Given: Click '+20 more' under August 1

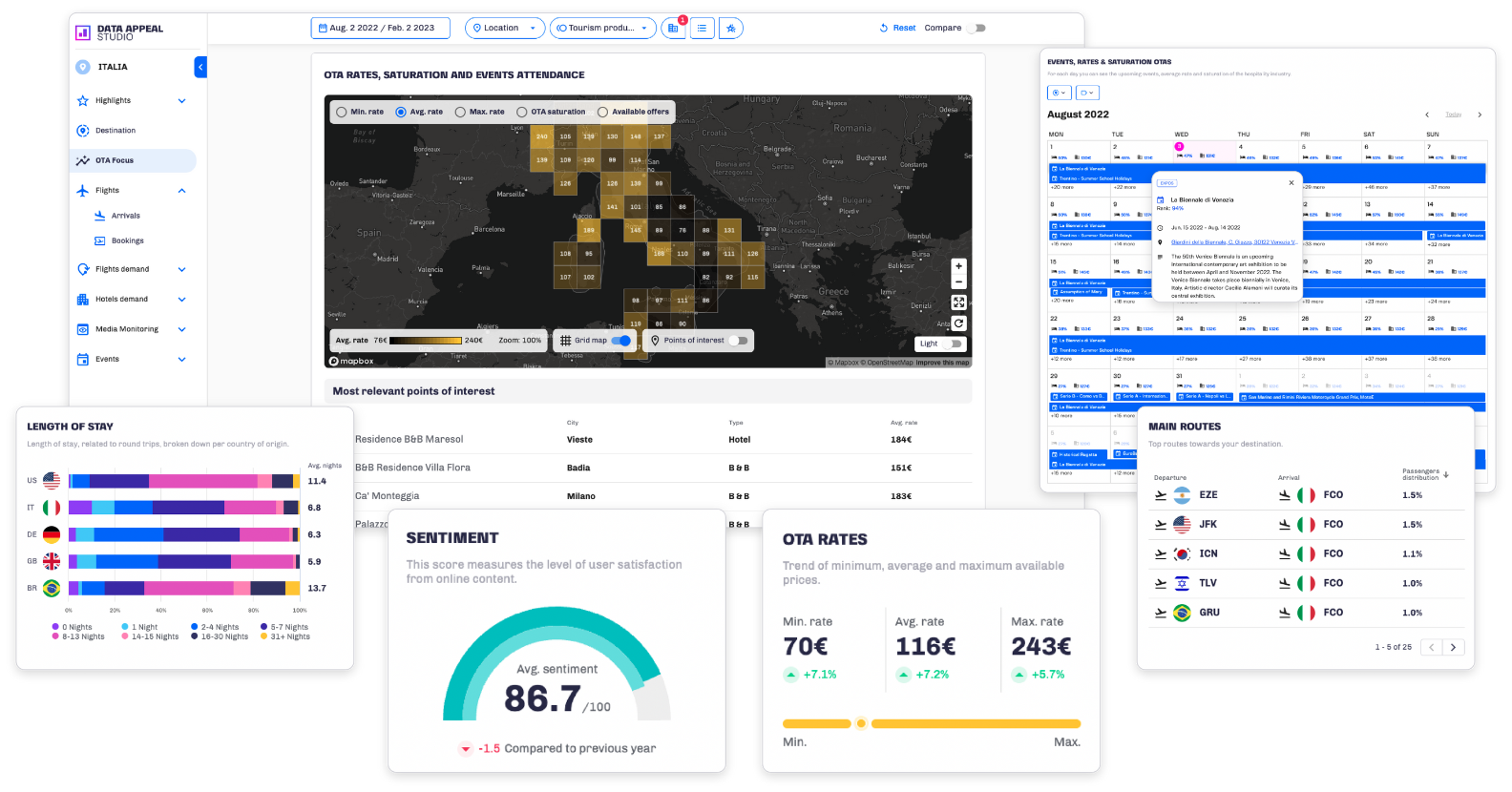Looking at the screenshot, I should [1061, 187].
